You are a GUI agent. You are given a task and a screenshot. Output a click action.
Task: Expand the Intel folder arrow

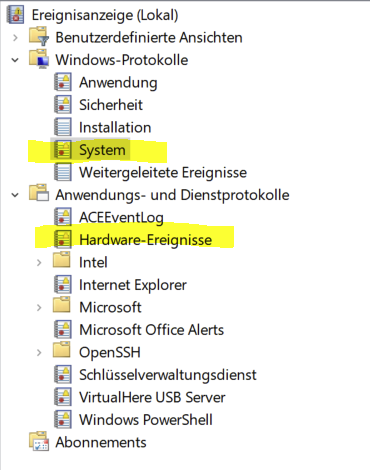click(39, 263)
